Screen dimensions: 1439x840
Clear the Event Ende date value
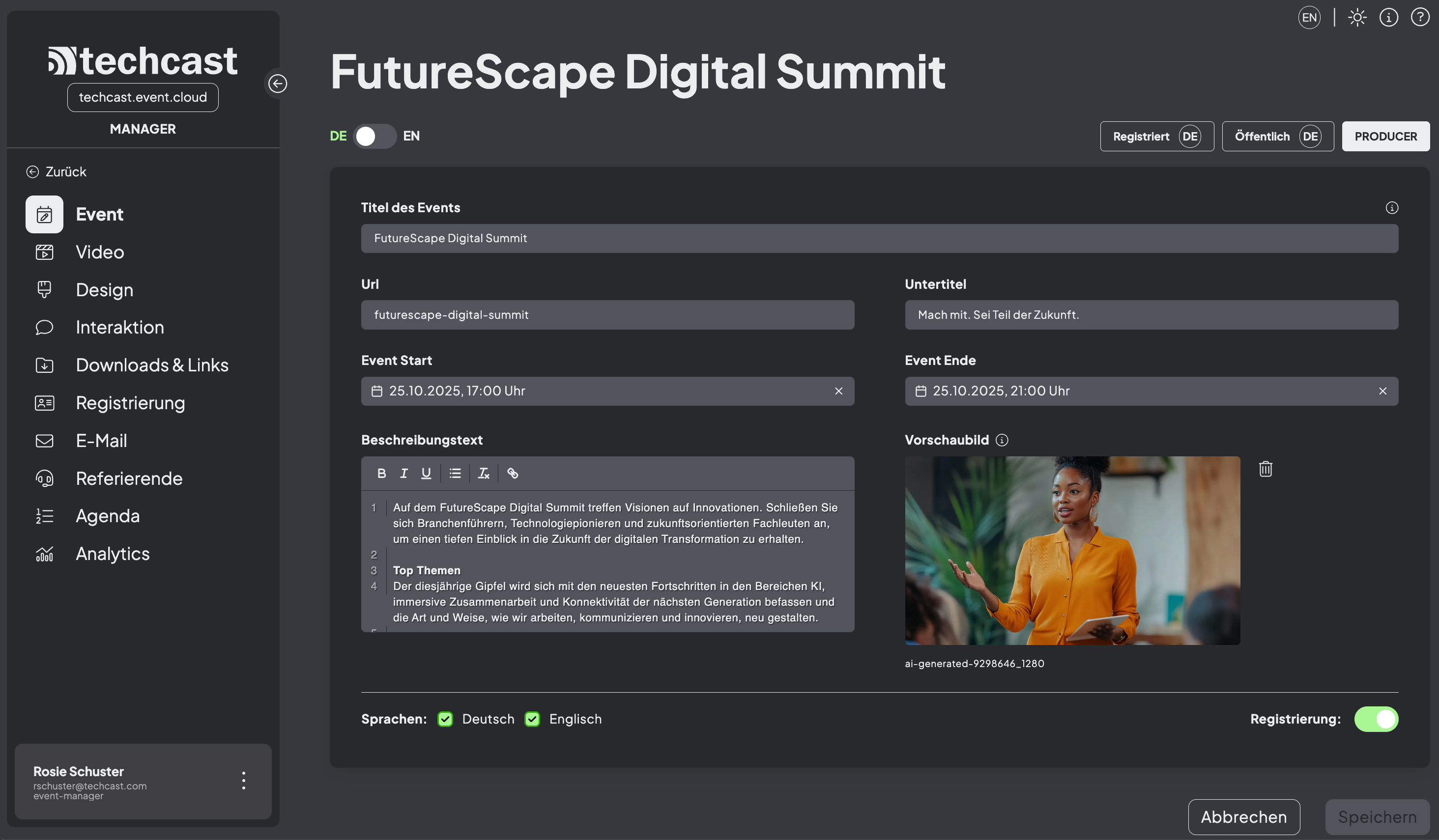(1382, 392)
